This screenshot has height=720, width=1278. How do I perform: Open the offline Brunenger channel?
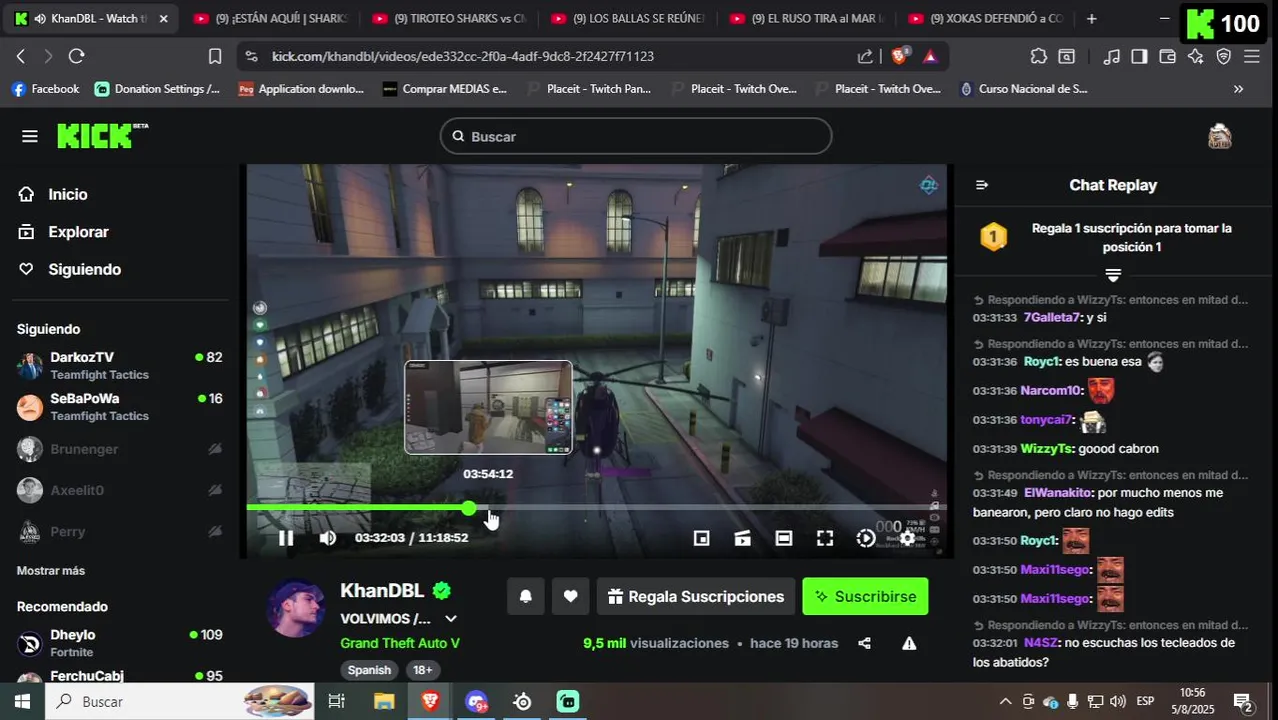(x=120, y=449)
